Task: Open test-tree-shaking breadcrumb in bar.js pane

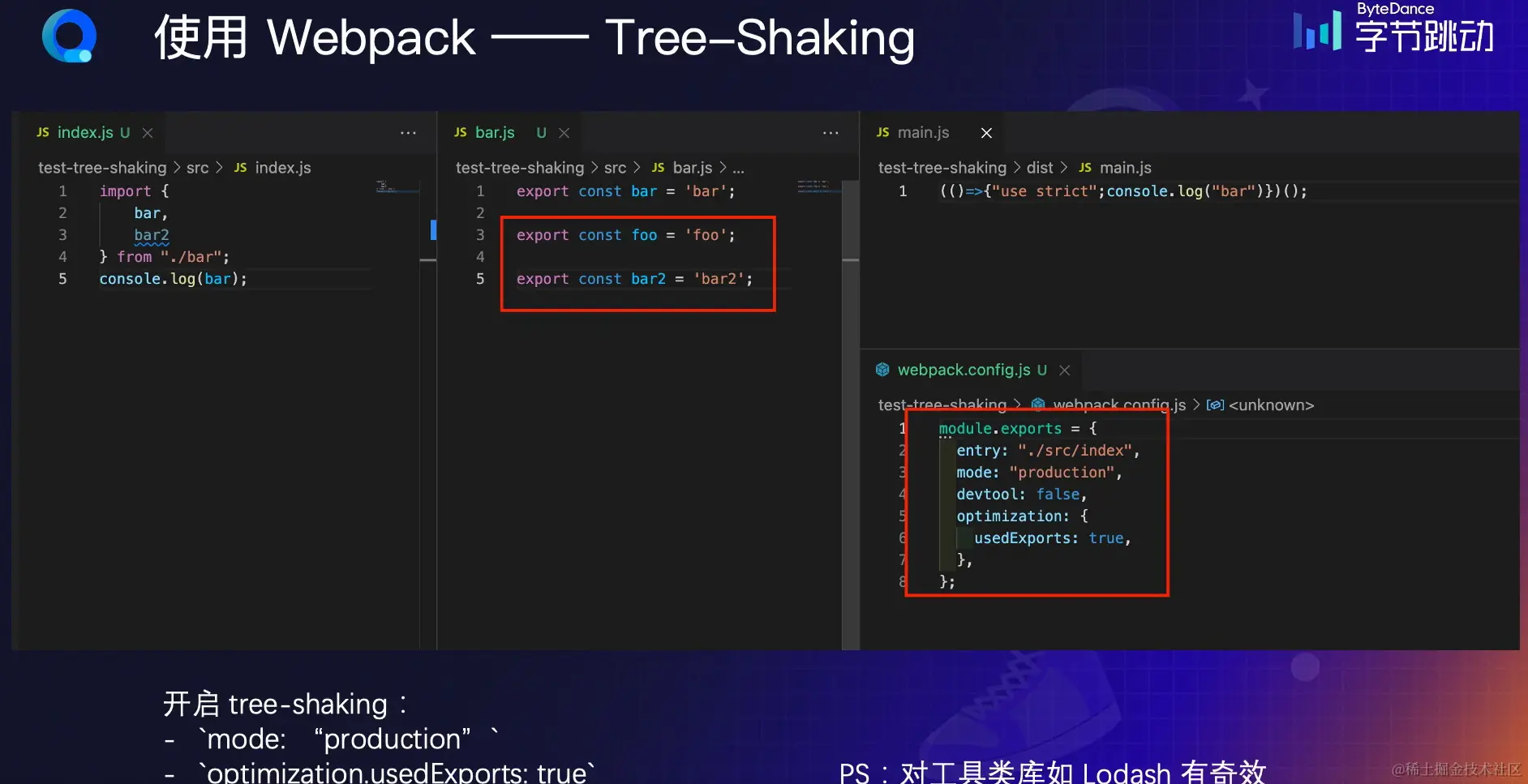Action: [x=520, y=168]
